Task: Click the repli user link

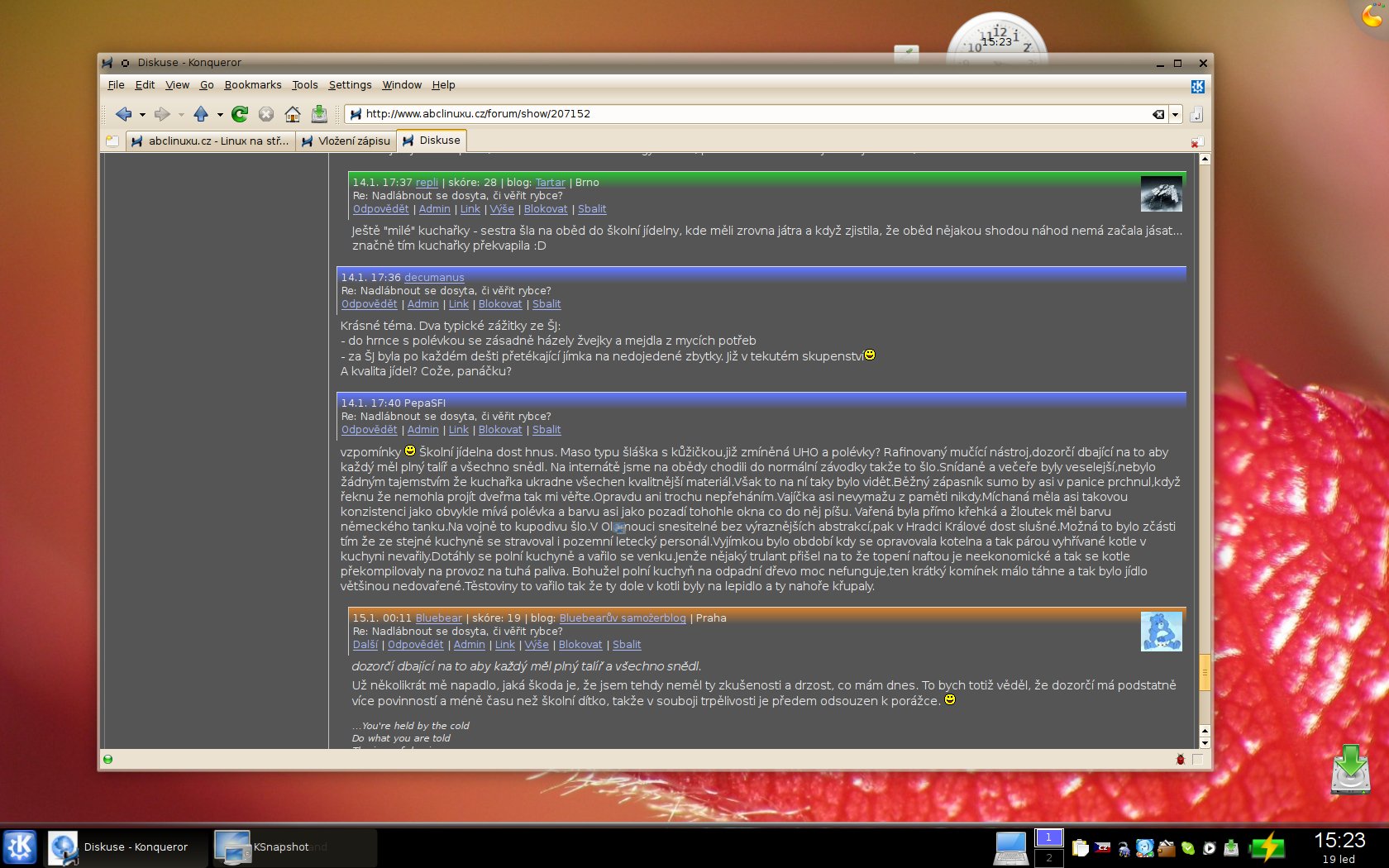Action: coord(427,183)
